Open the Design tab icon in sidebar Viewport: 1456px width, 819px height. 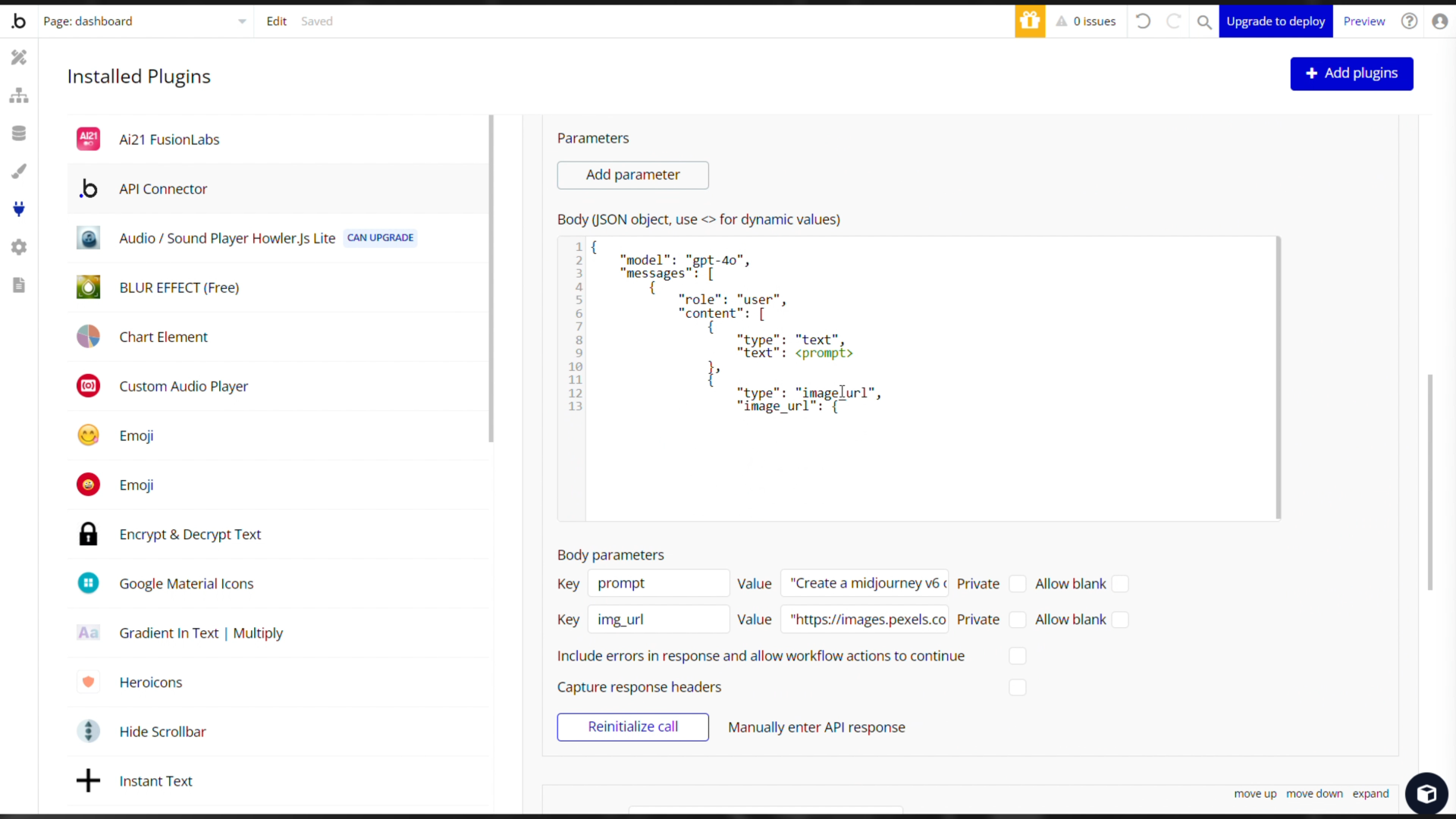pos(19,58)
